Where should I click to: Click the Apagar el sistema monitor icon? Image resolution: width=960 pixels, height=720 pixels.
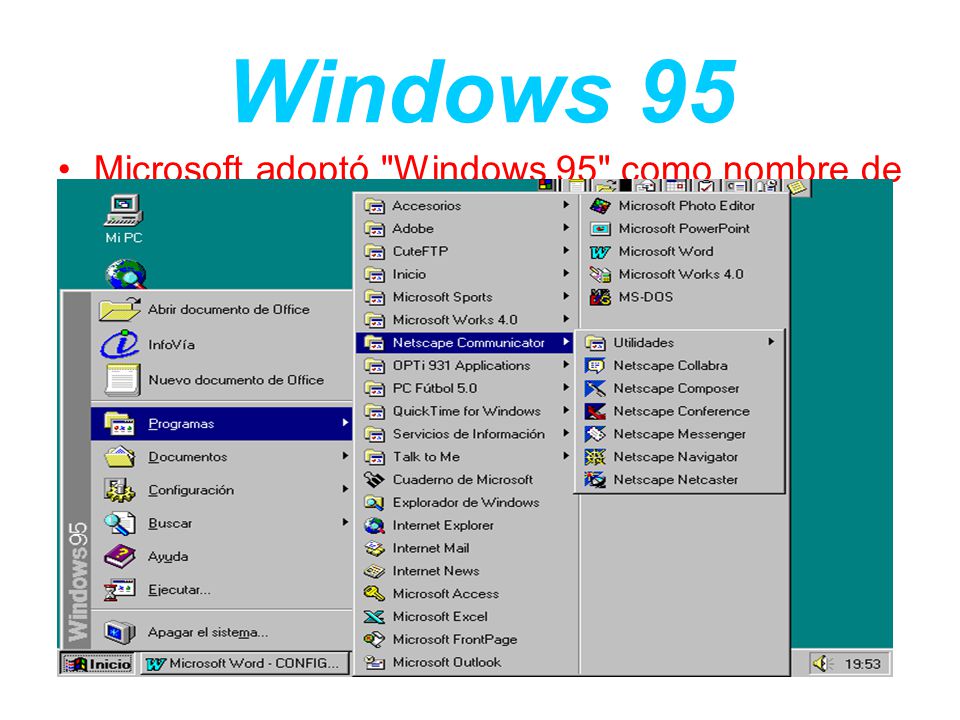pyautogui.click(x=119, y=632)
